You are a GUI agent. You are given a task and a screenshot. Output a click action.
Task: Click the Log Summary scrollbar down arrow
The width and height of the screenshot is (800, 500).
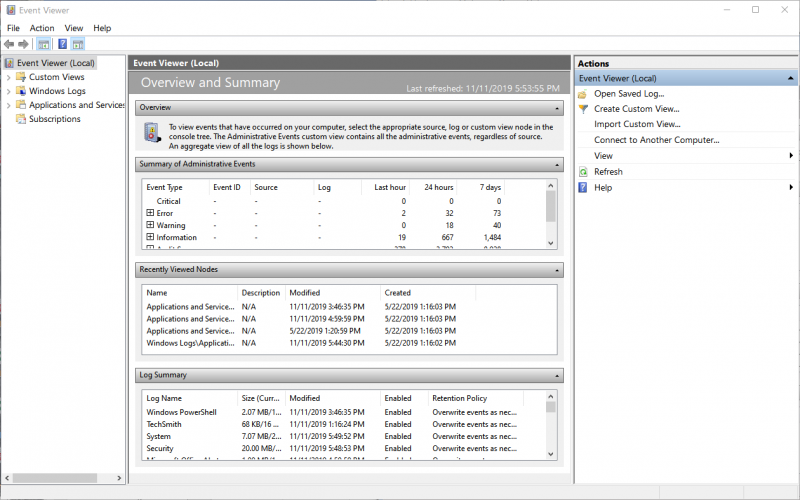coord(551,454)
